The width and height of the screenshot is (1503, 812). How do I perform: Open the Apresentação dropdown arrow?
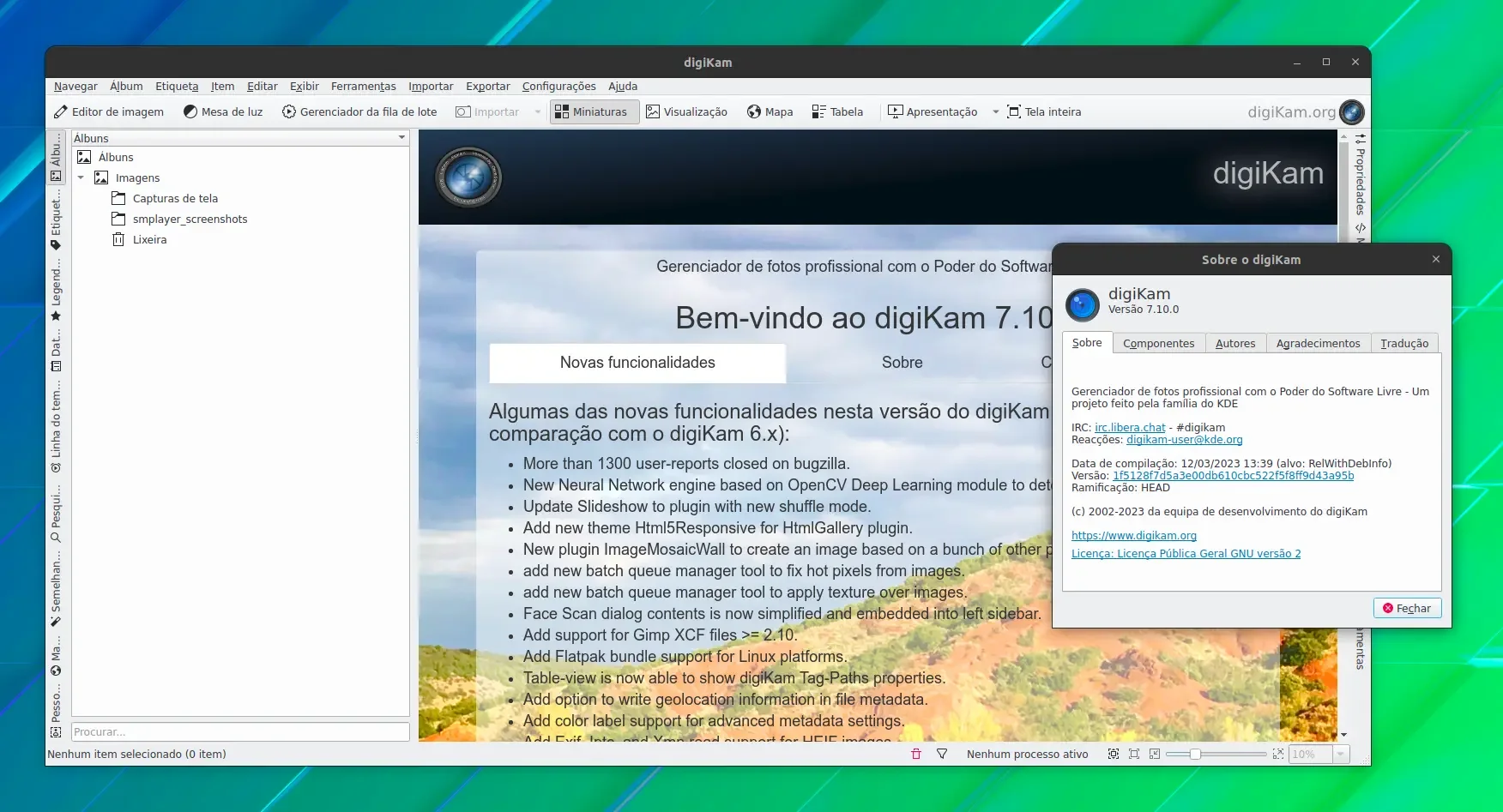point(995,112)
